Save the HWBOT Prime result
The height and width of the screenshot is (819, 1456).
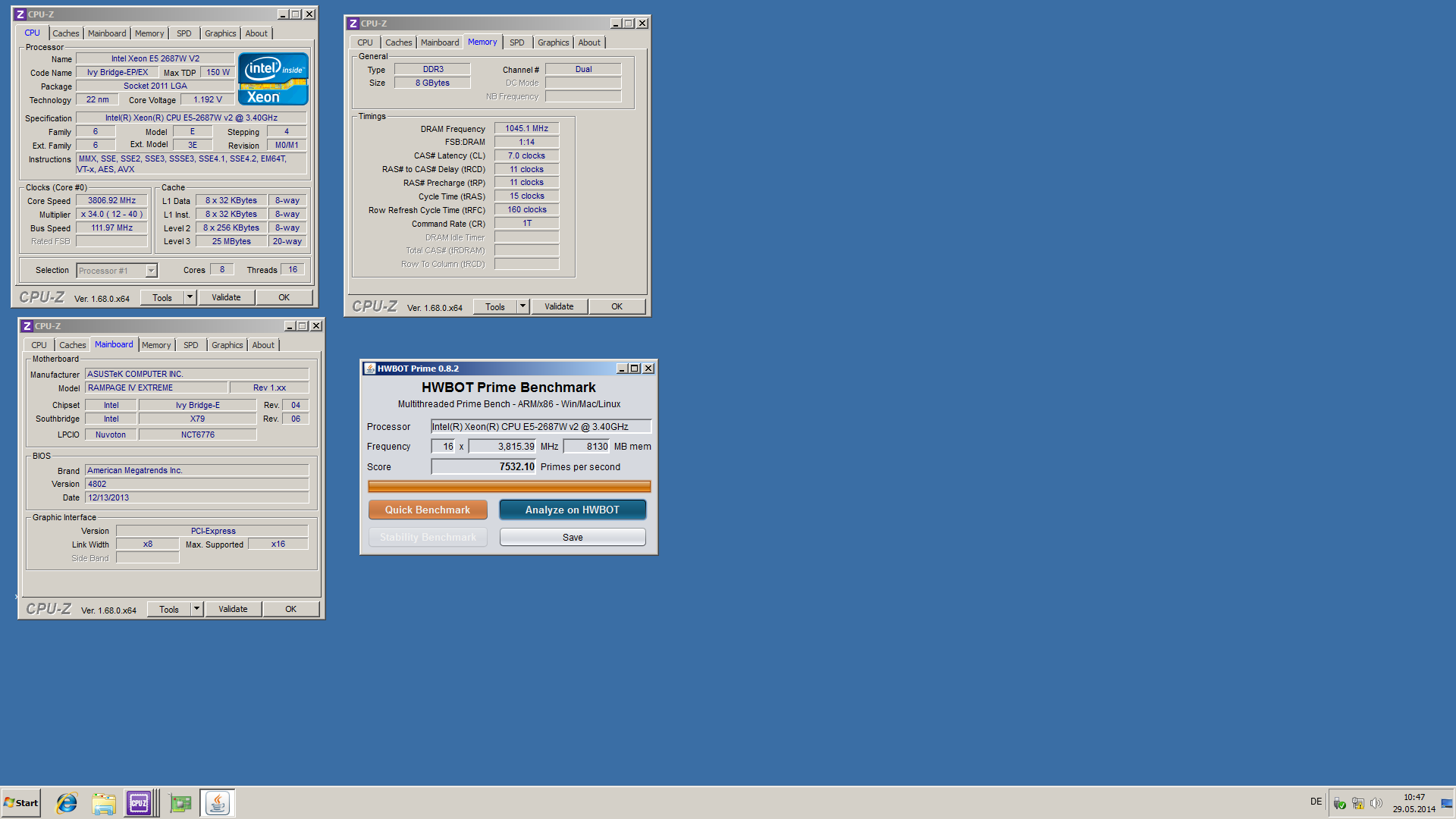pos(573,537)
